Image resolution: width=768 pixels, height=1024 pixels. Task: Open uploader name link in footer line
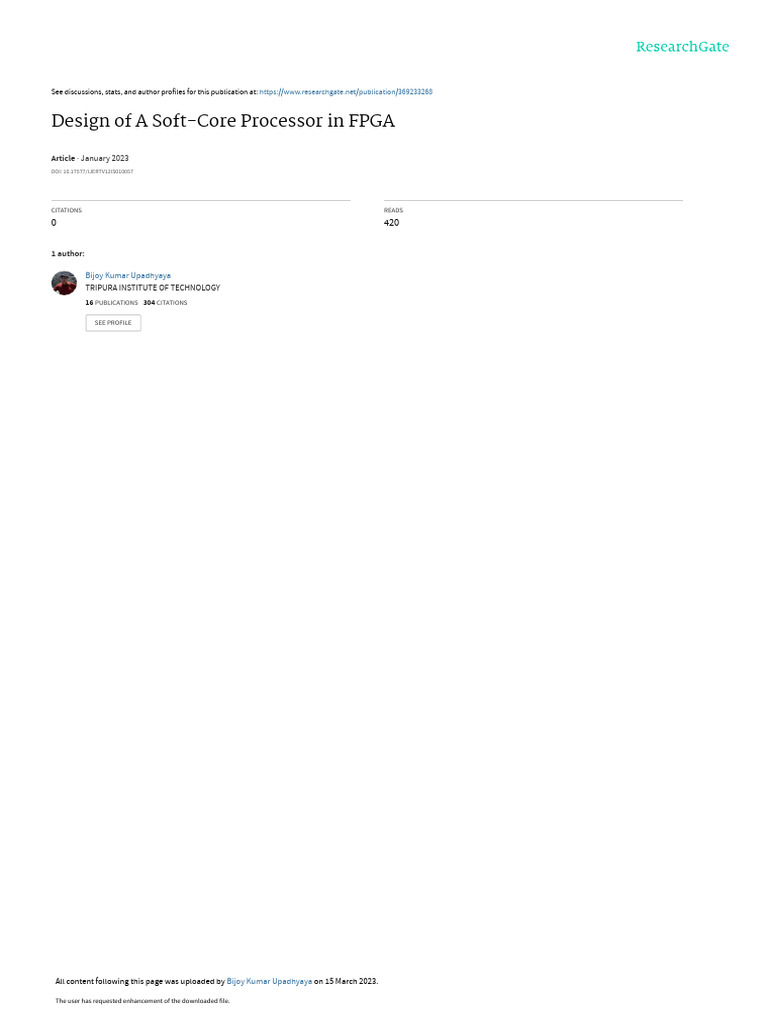269,981
